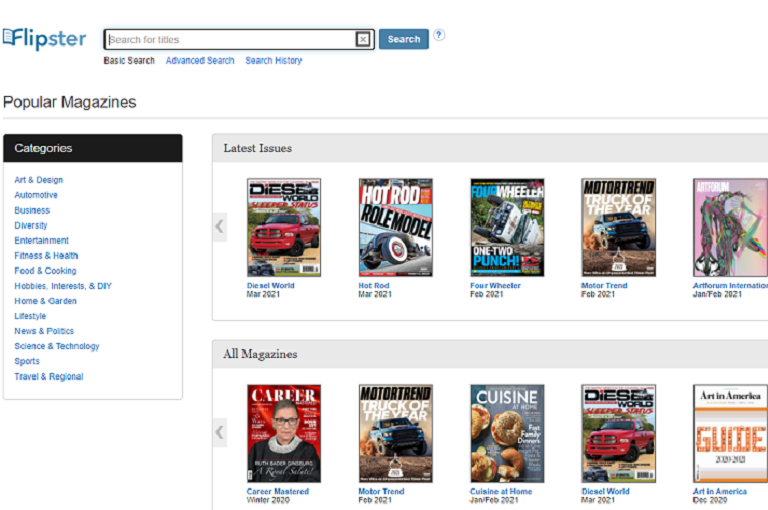Select Hobbies, Interests, & DIY category
Image resolution: width=768 pixels, height=510 pixels.
click(x=63, y=286)
